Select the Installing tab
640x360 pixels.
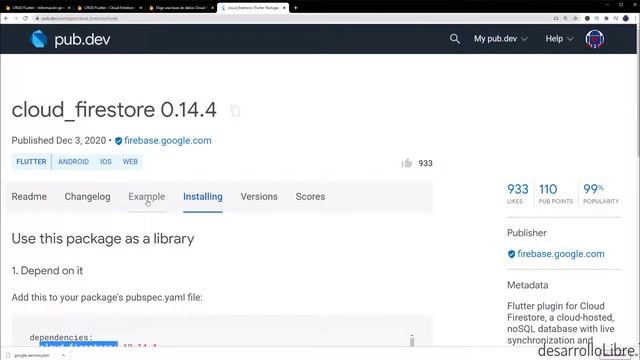click(203, 197)
